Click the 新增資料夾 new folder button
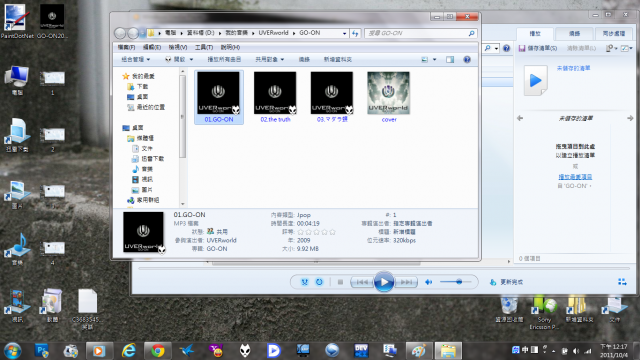 click(x=338, y=60)
